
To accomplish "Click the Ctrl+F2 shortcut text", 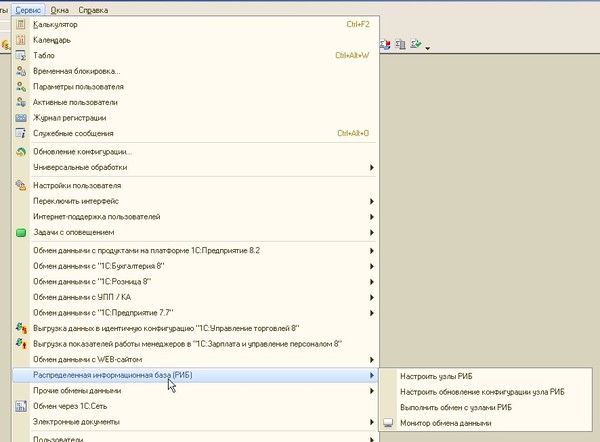I will click(358, 24).
